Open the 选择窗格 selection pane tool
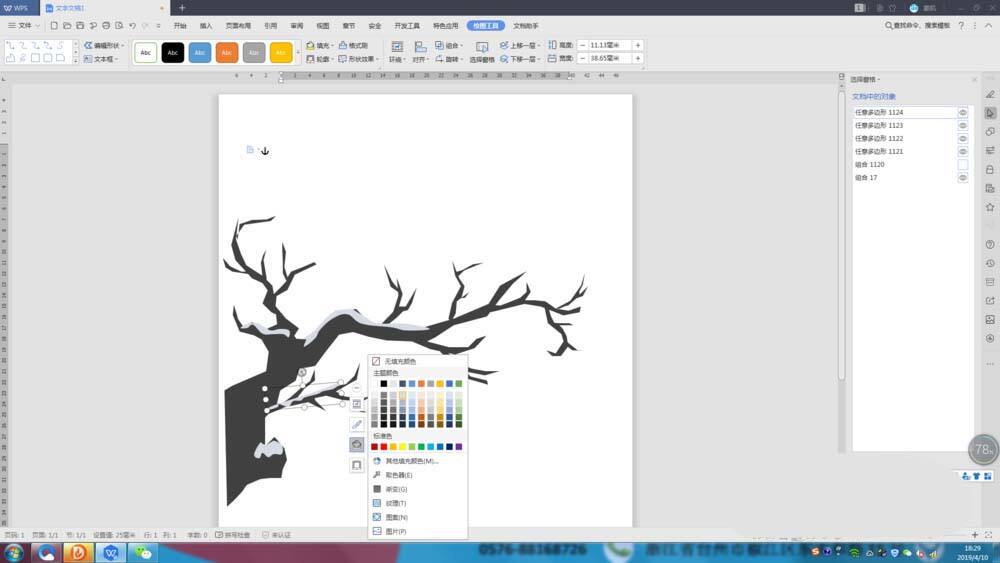 click(x=482, y=53)
